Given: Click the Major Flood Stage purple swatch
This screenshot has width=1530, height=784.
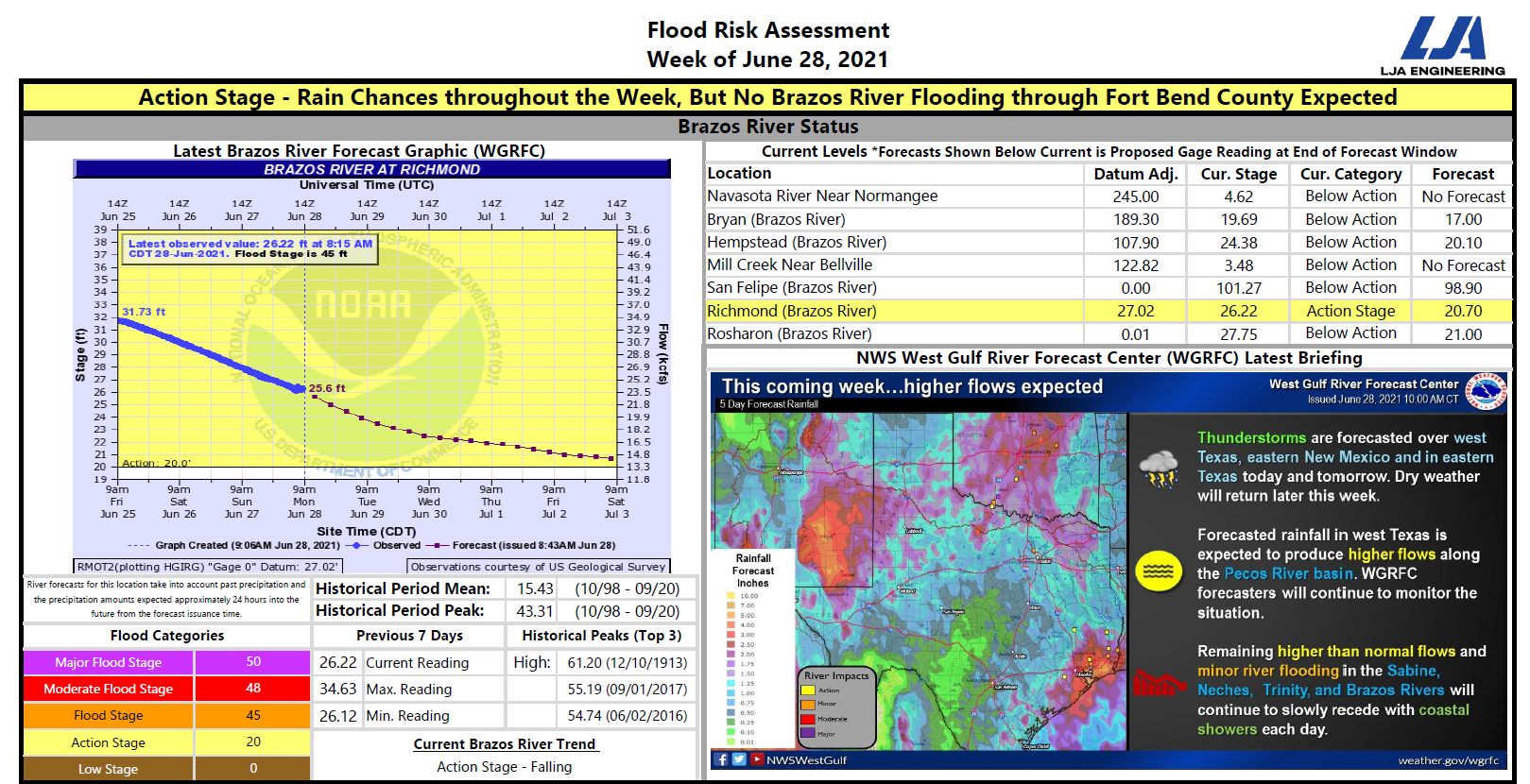Looking at the screenshot, I should pyautogui.click(x=109, y=662).
